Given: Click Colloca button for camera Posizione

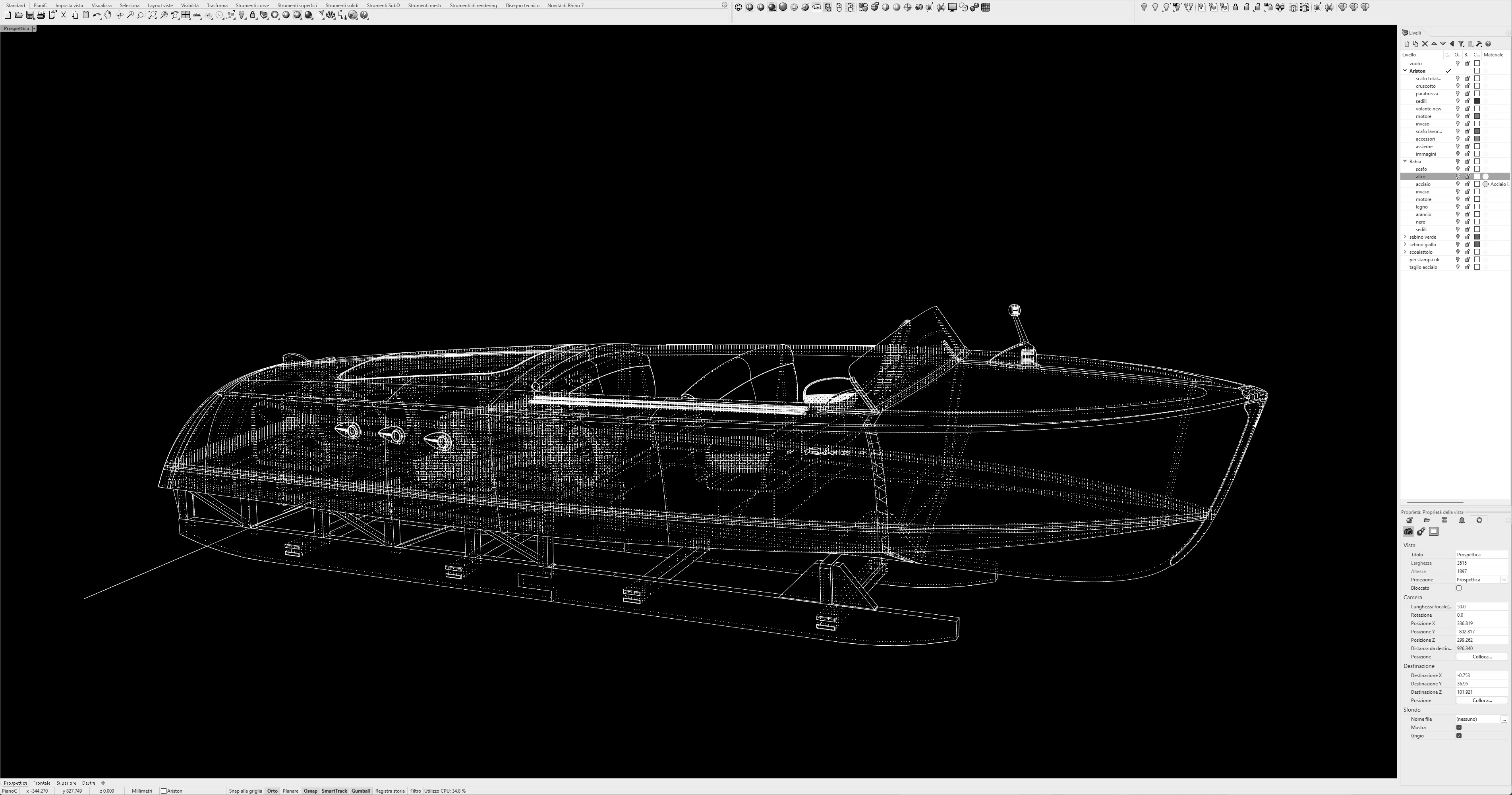Looking at the screenshot, I should click(1481, 656).
